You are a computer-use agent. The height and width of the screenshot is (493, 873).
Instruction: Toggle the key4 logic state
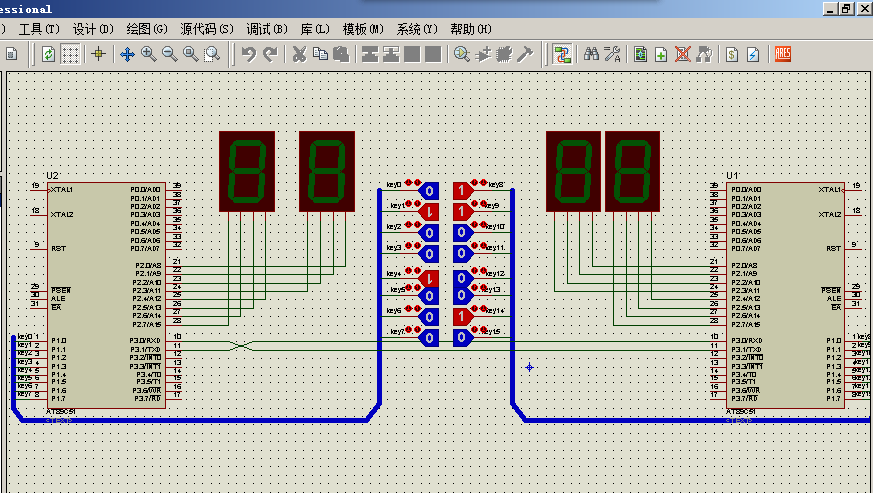pyautogui.click(x=429, y=279)
